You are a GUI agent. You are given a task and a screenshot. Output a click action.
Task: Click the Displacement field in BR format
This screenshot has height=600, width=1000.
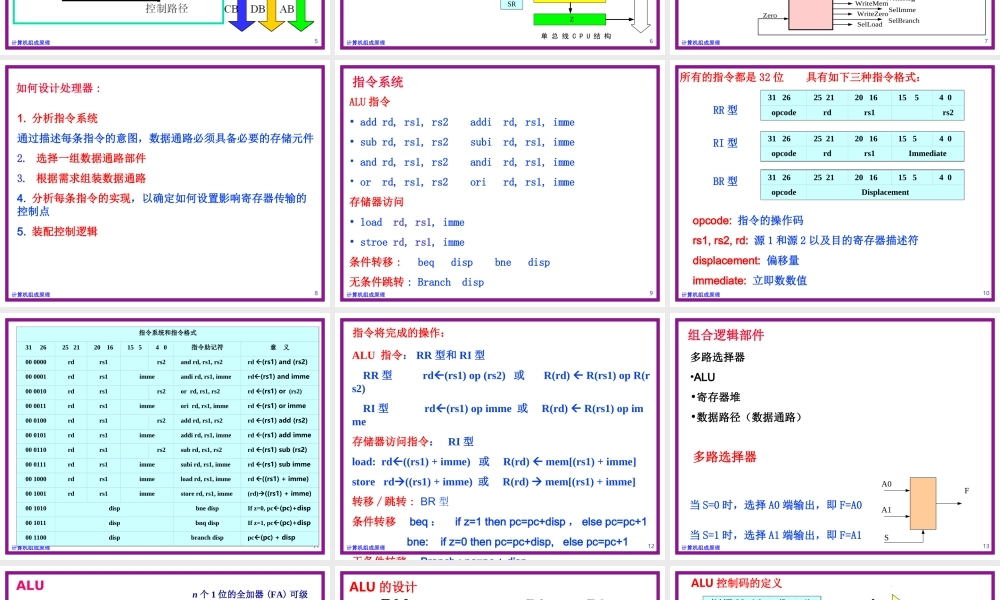[x=885, y=192]
